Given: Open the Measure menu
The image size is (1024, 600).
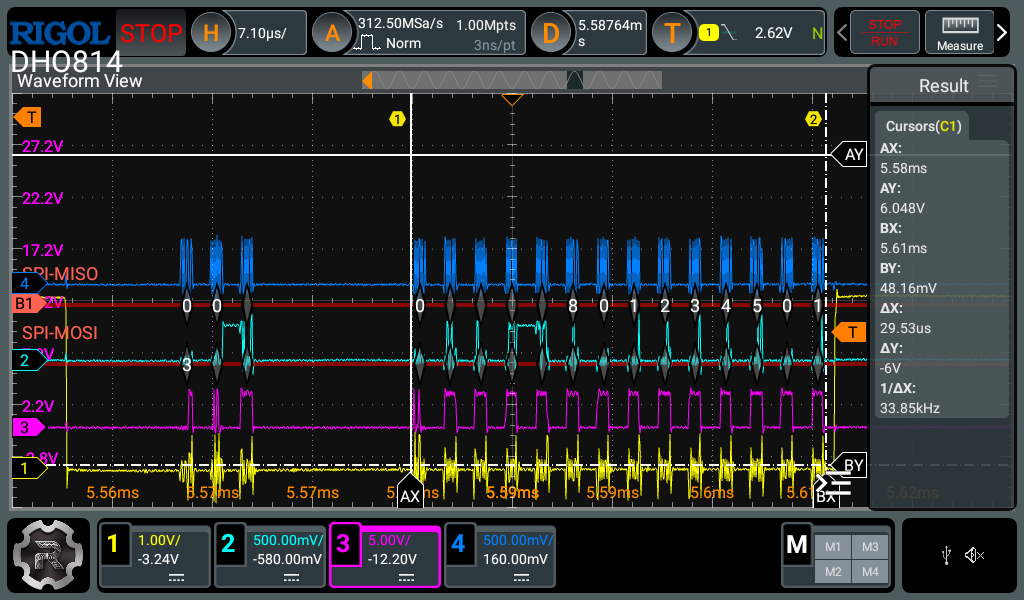Looking at the screenshot, I should 959,33.
